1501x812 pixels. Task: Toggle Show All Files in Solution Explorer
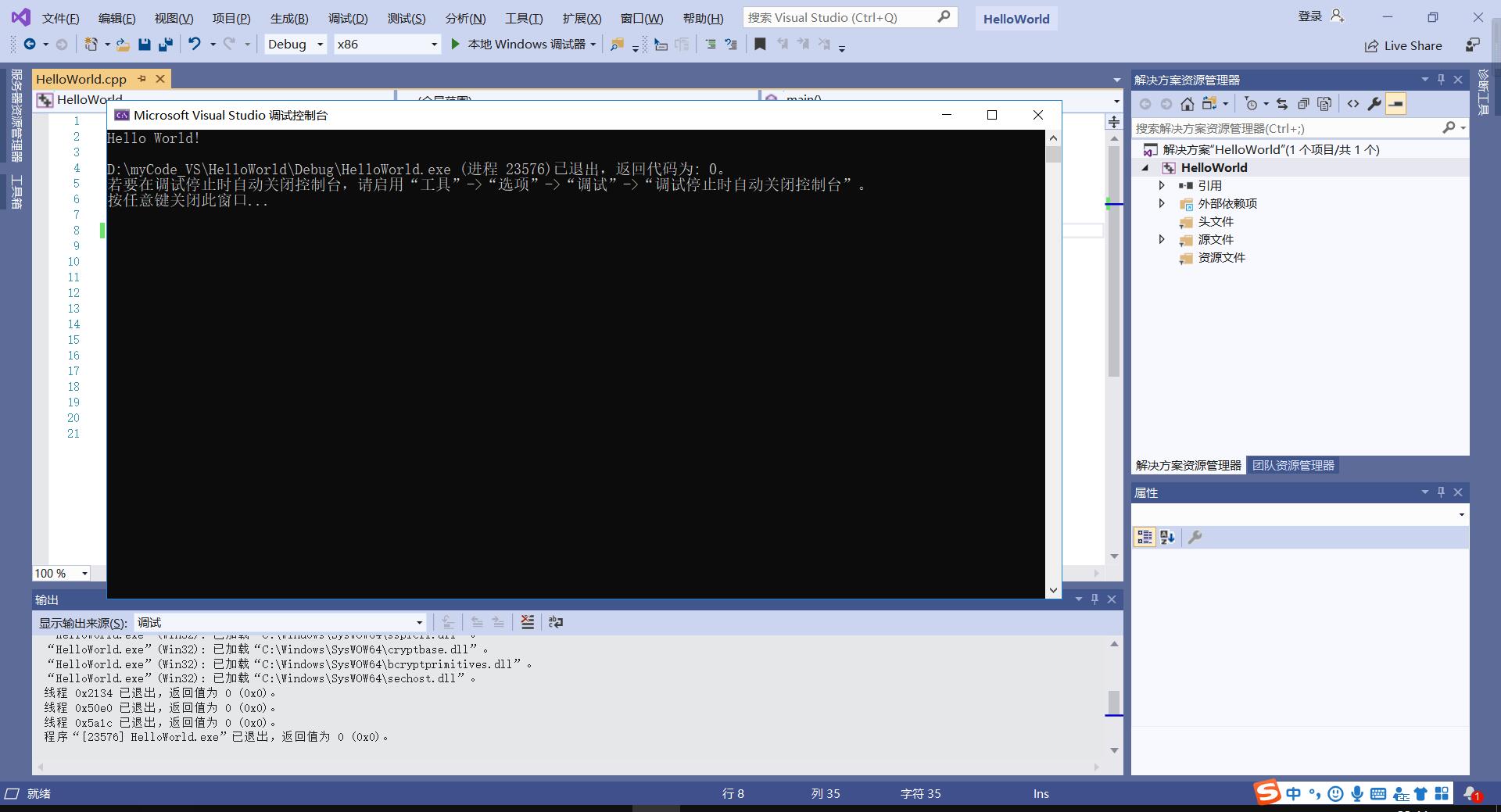[1324, 104]
